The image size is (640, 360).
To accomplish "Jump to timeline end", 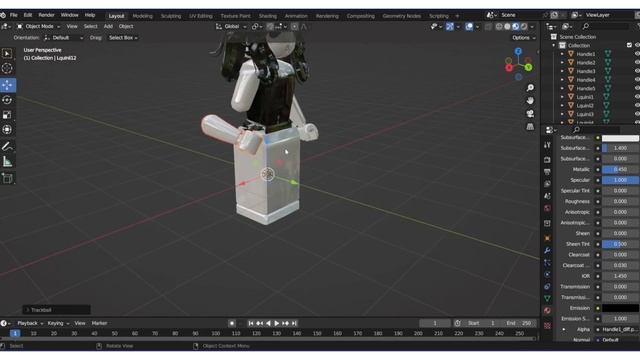I will click(x=294, y=323).
